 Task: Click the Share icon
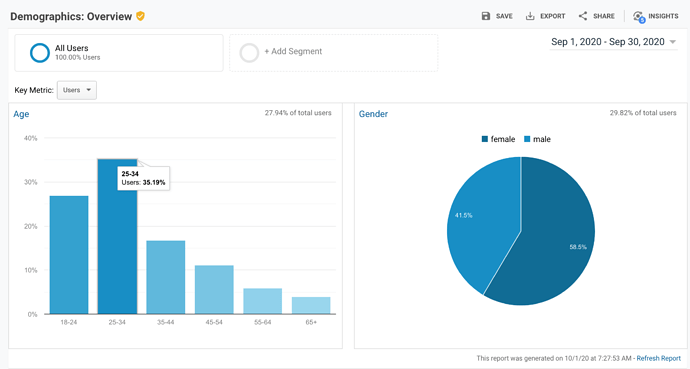pyautogui.click(x=583, y=16)
